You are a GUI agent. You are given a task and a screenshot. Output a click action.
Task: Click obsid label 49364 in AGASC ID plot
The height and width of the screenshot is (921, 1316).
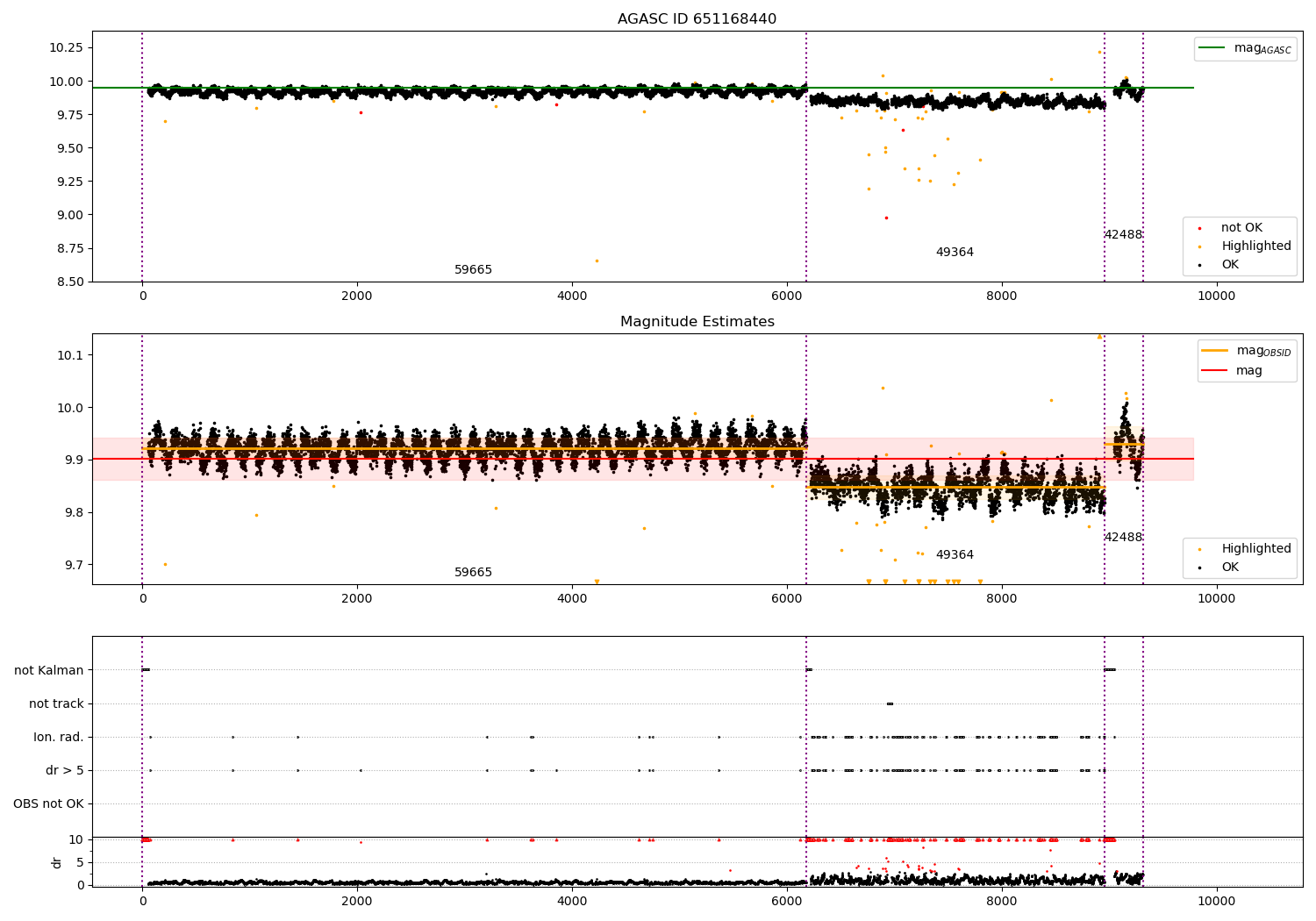(955, 253)
